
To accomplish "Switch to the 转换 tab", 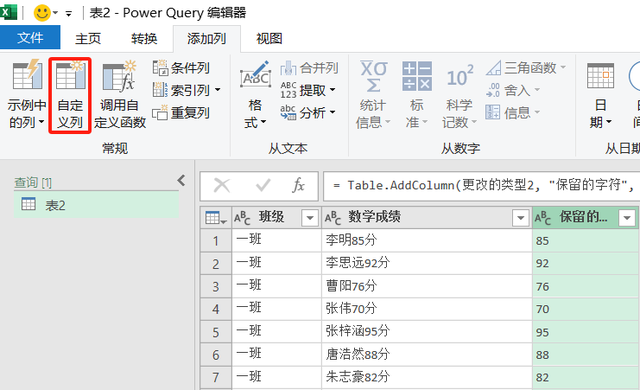I will point(144,39).
